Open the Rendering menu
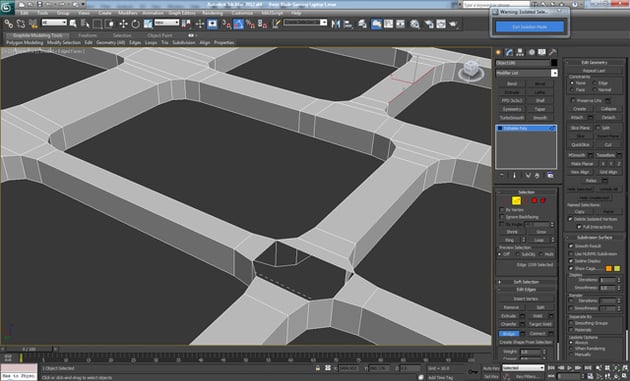The height and width of the screenshot is (381, 630). click(213, 13)
